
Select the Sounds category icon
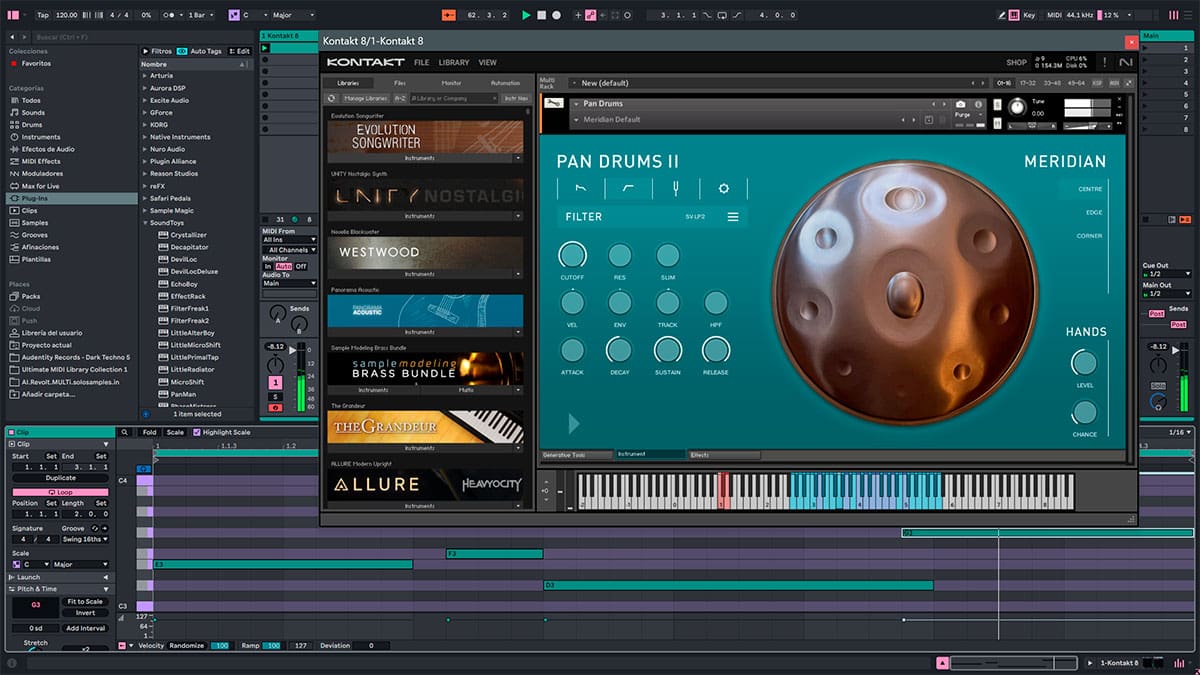click(x=14, y=113)
